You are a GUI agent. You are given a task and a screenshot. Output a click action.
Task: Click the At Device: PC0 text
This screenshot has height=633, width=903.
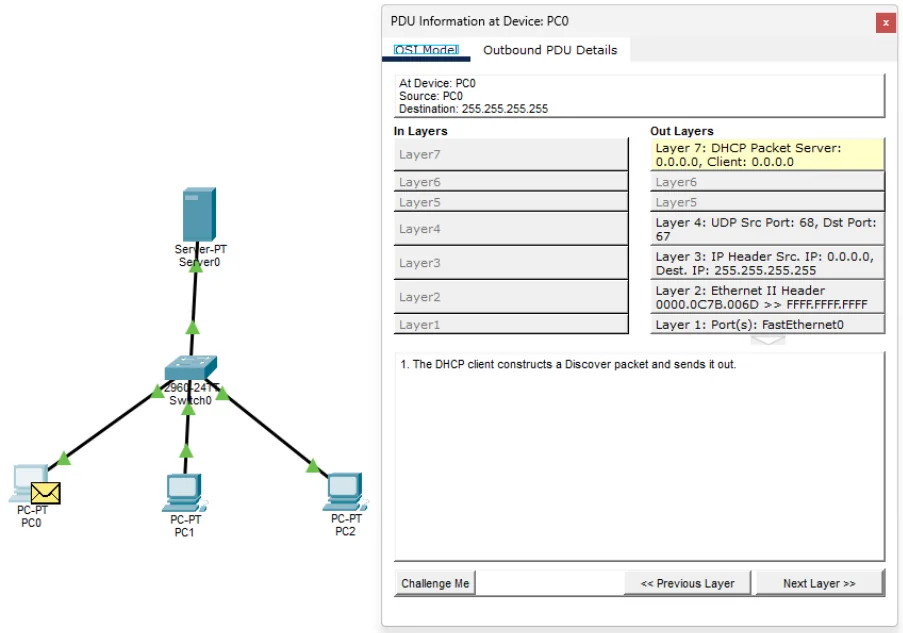pos(437,83)
